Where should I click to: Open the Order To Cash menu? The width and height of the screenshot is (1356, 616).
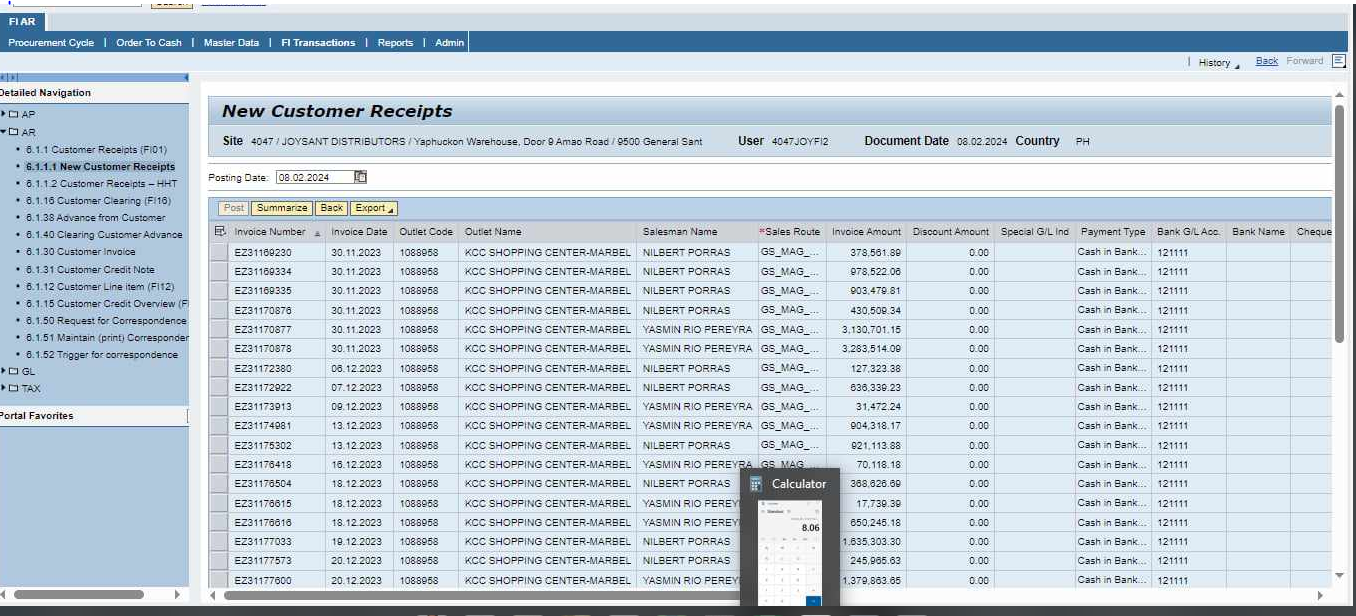tap(149, 42)
